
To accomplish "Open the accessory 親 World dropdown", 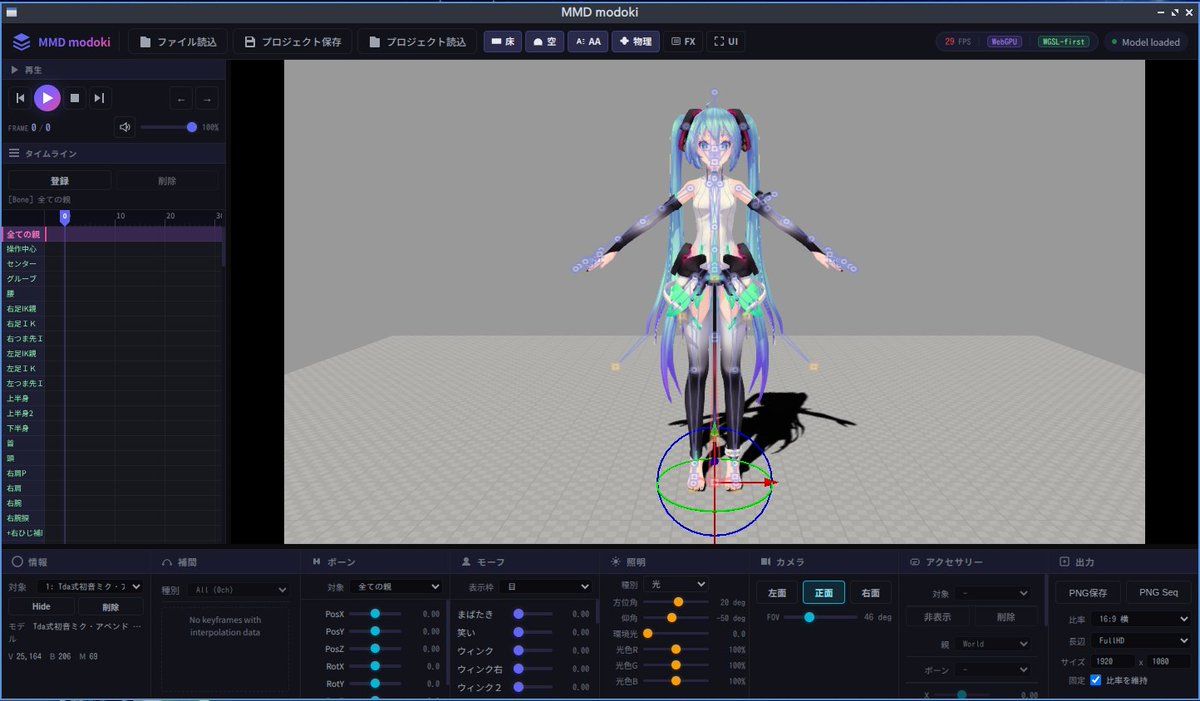I will (992, 644).
